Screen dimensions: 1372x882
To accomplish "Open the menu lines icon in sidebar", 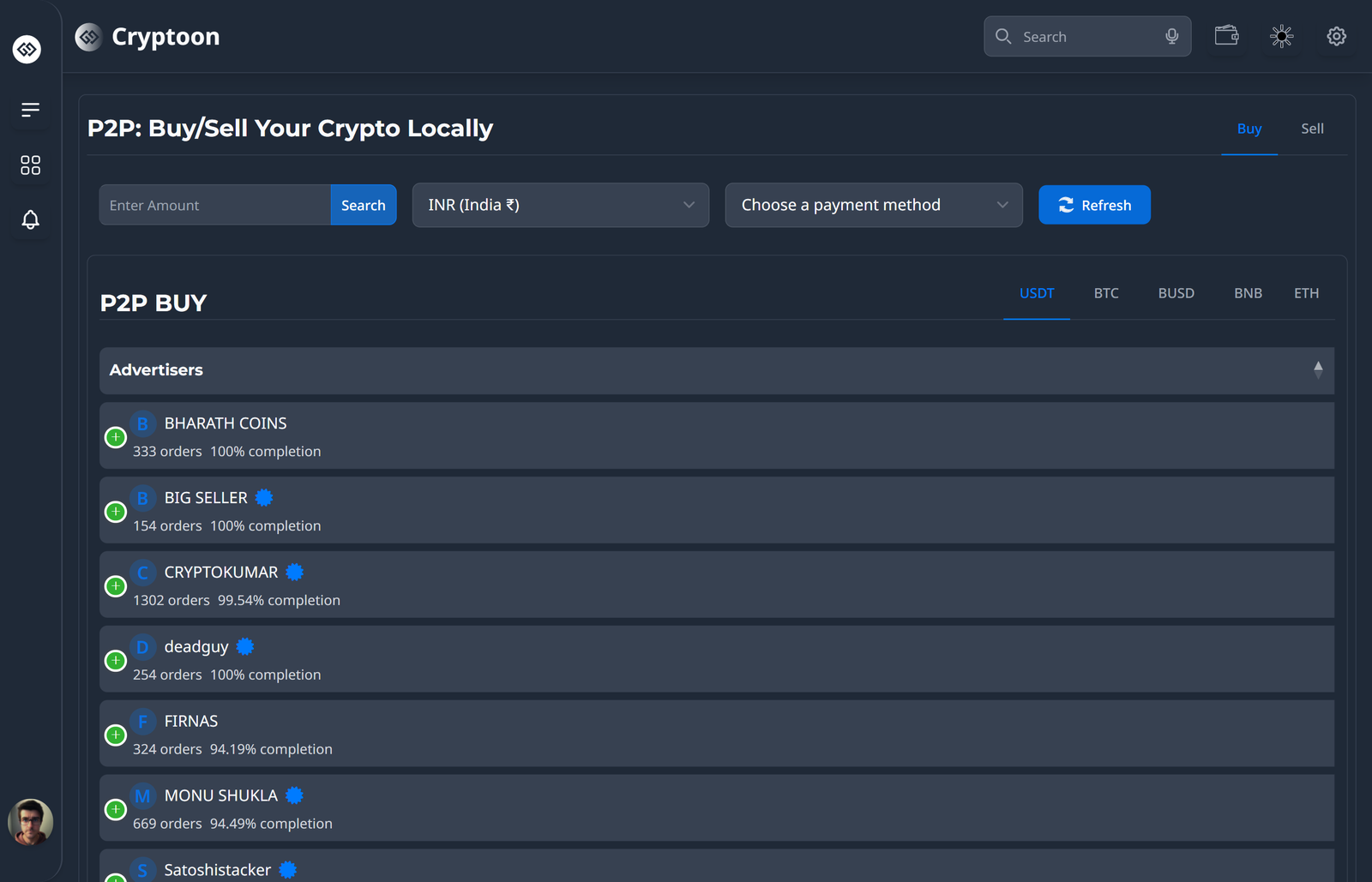I will (30, 109).
